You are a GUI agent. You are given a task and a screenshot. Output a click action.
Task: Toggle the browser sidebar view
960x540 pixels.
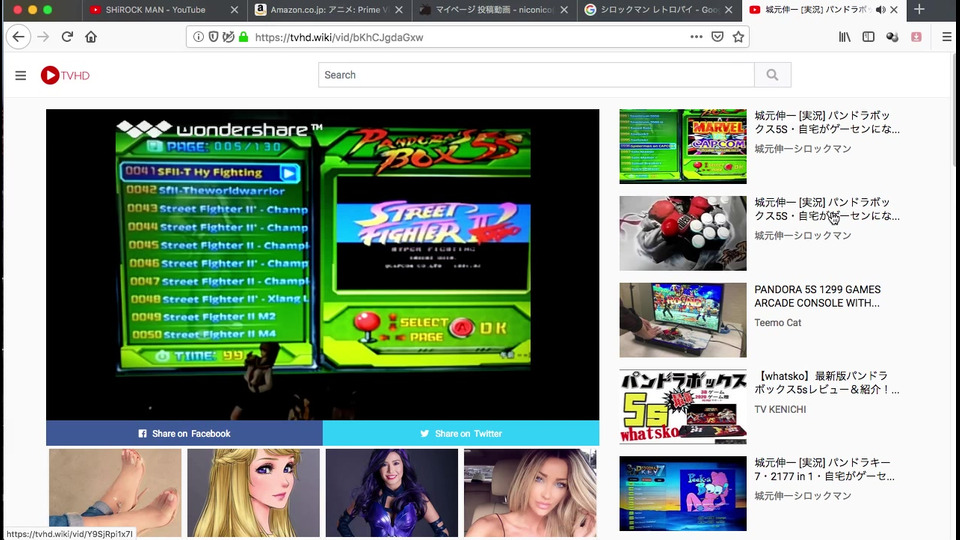click(868, 37)
